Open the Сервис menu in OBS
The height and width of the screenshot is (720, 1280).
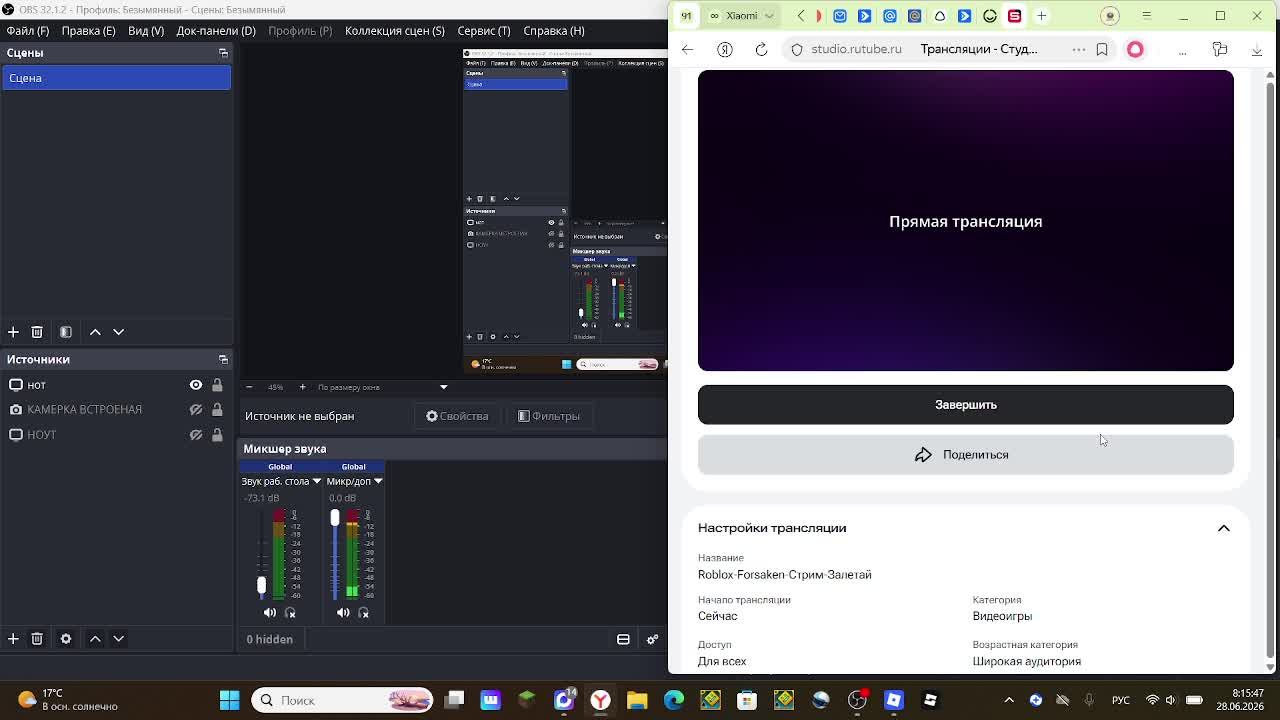pyautogui.click(x=484, y=30)
